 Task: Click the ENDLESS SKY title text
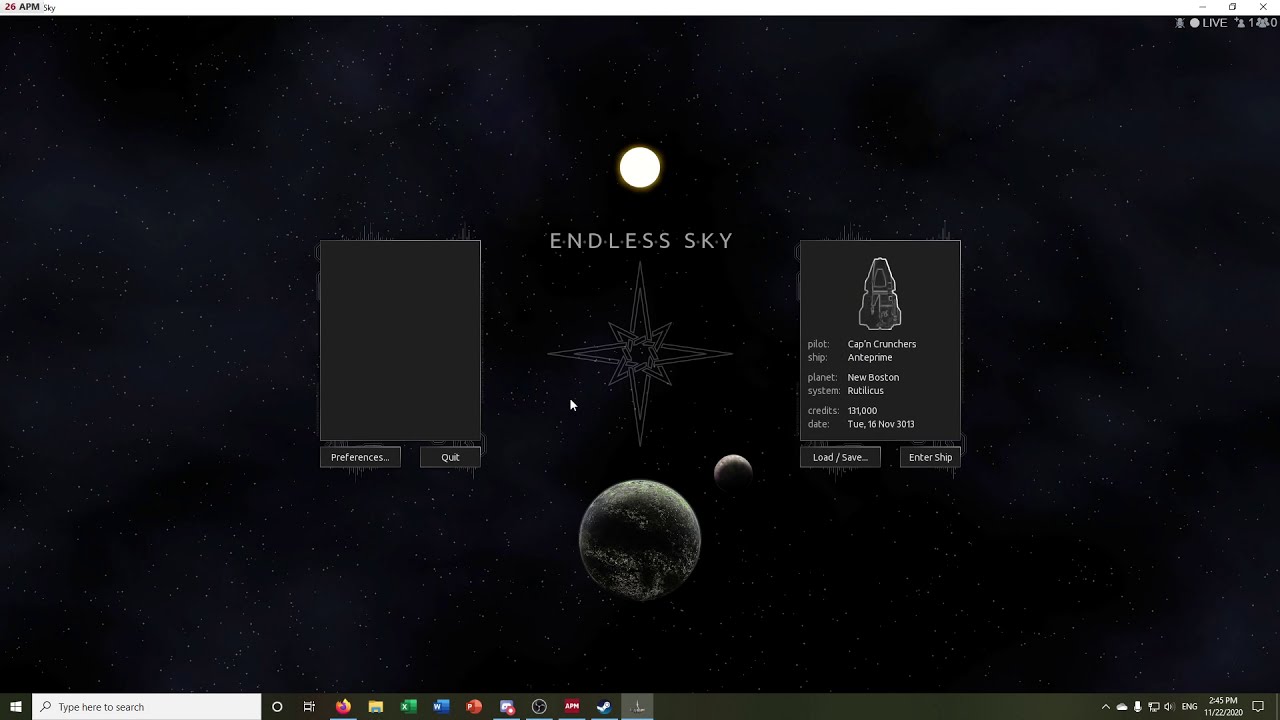pos(641,241)
